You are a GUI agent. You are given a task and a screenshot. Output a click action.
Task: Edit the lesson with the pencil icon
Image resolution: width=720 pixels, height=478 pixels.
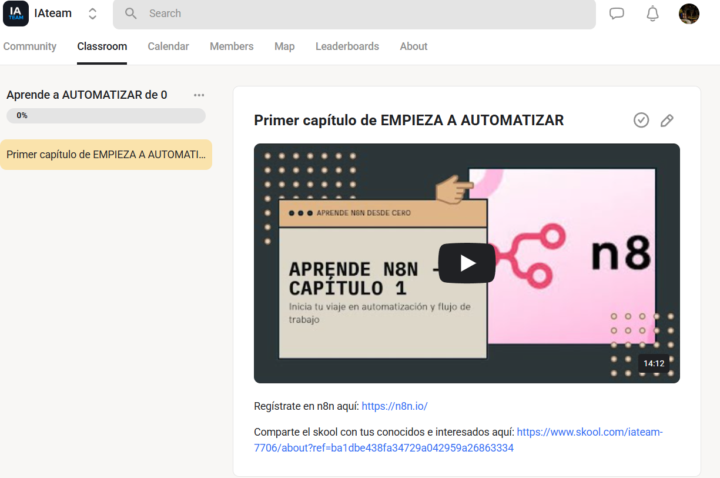(667, 120)
